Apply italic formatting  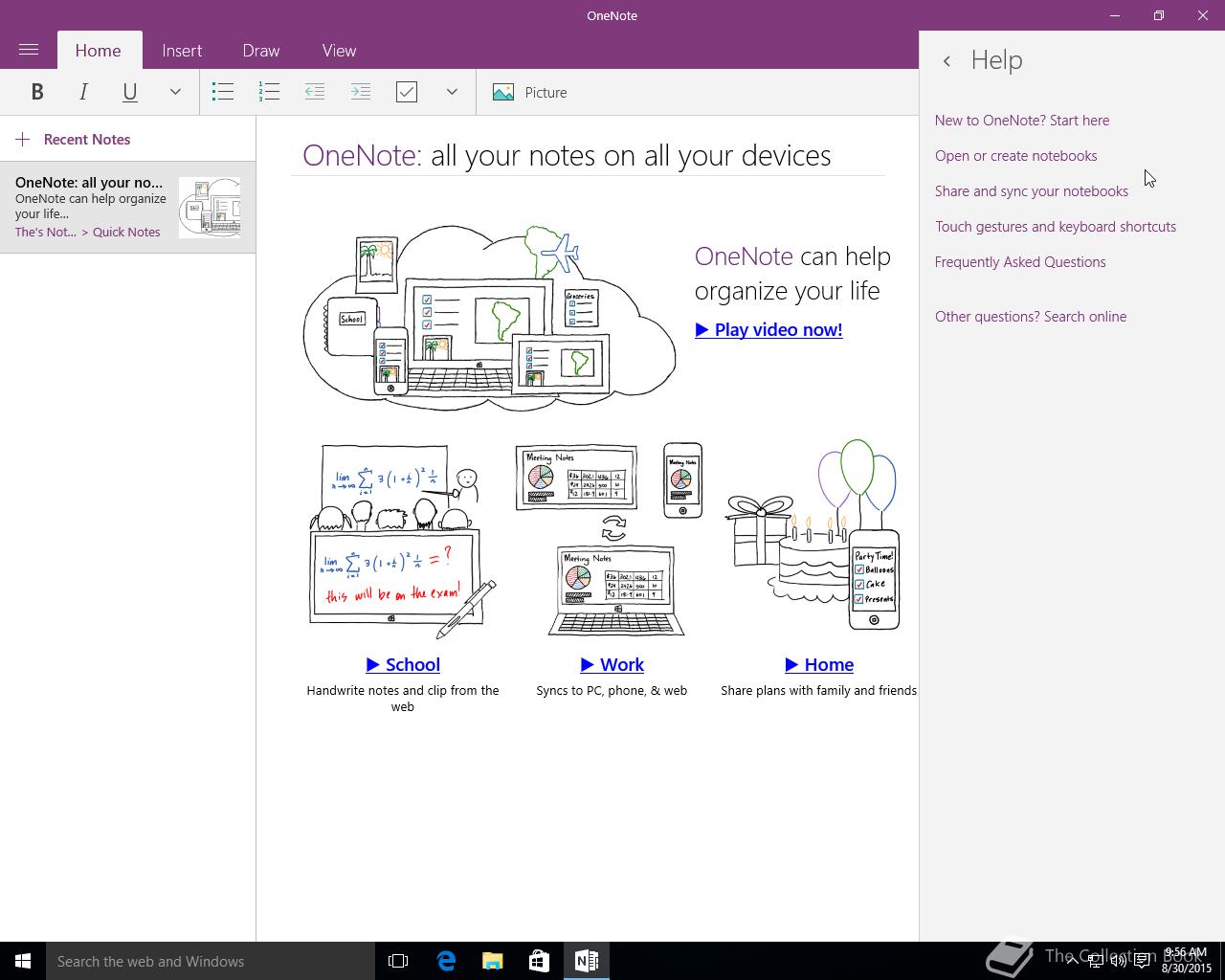pyautogui.click(x=83, y=92)
